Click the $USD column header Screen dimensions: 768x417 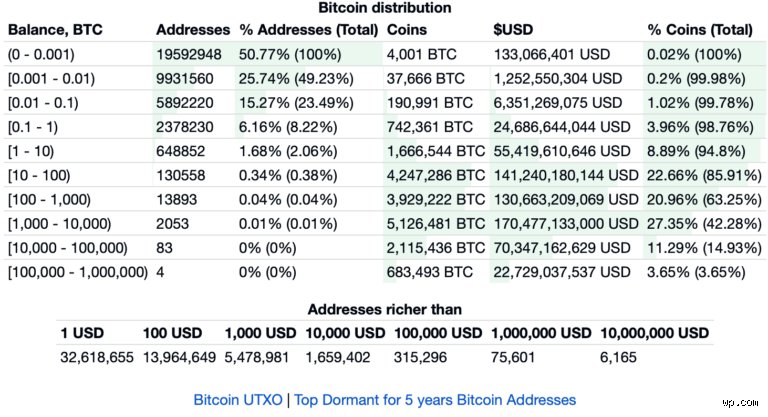pyautogui.click(x=513, y=30)
